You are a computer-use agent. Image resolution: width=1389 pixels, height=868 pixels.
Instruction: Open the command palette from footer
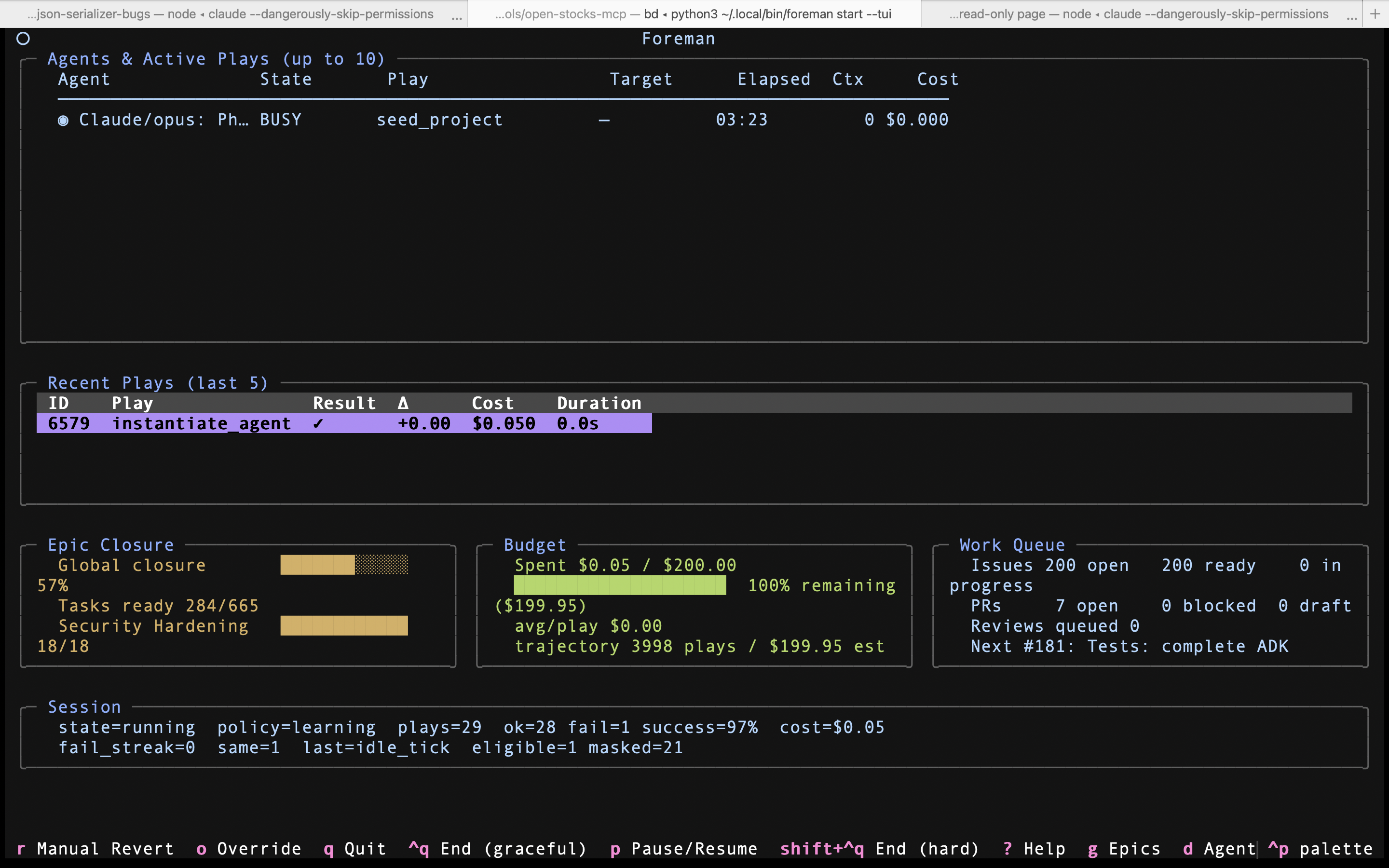(1320, 849)
